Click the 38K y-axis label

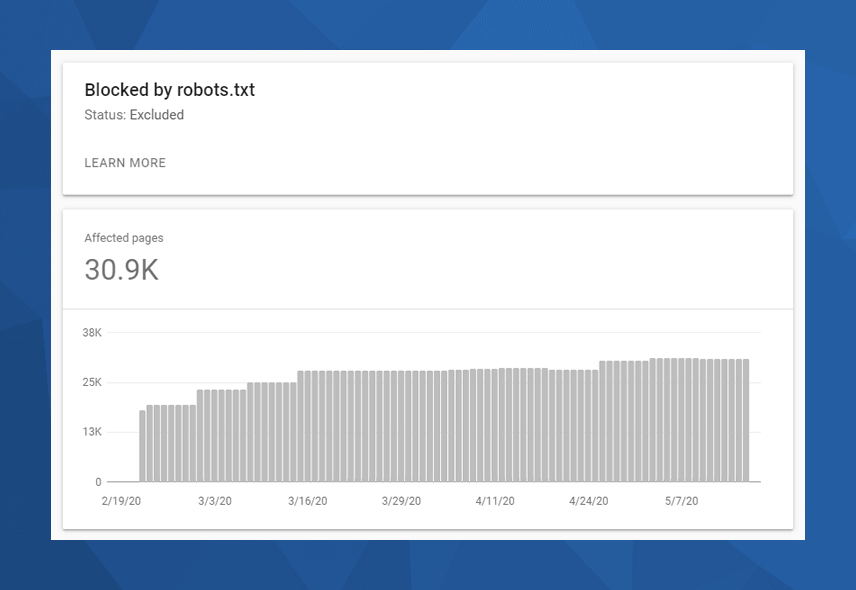point(92,332)
